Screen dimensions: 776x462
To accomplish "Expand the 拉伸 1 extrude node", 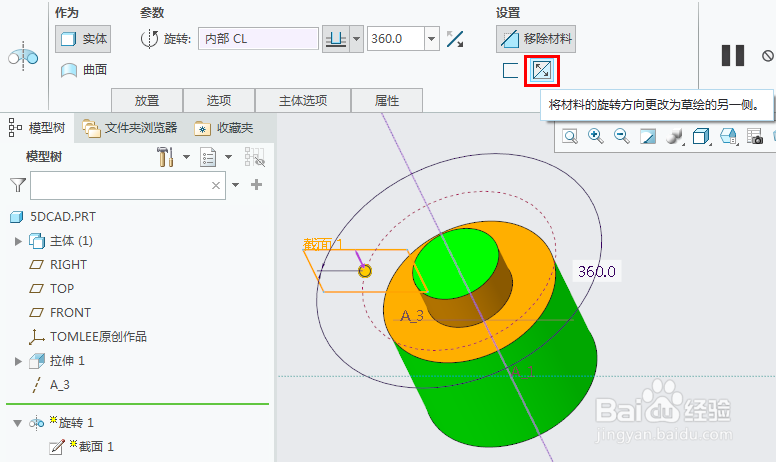I will pos(18,362).
